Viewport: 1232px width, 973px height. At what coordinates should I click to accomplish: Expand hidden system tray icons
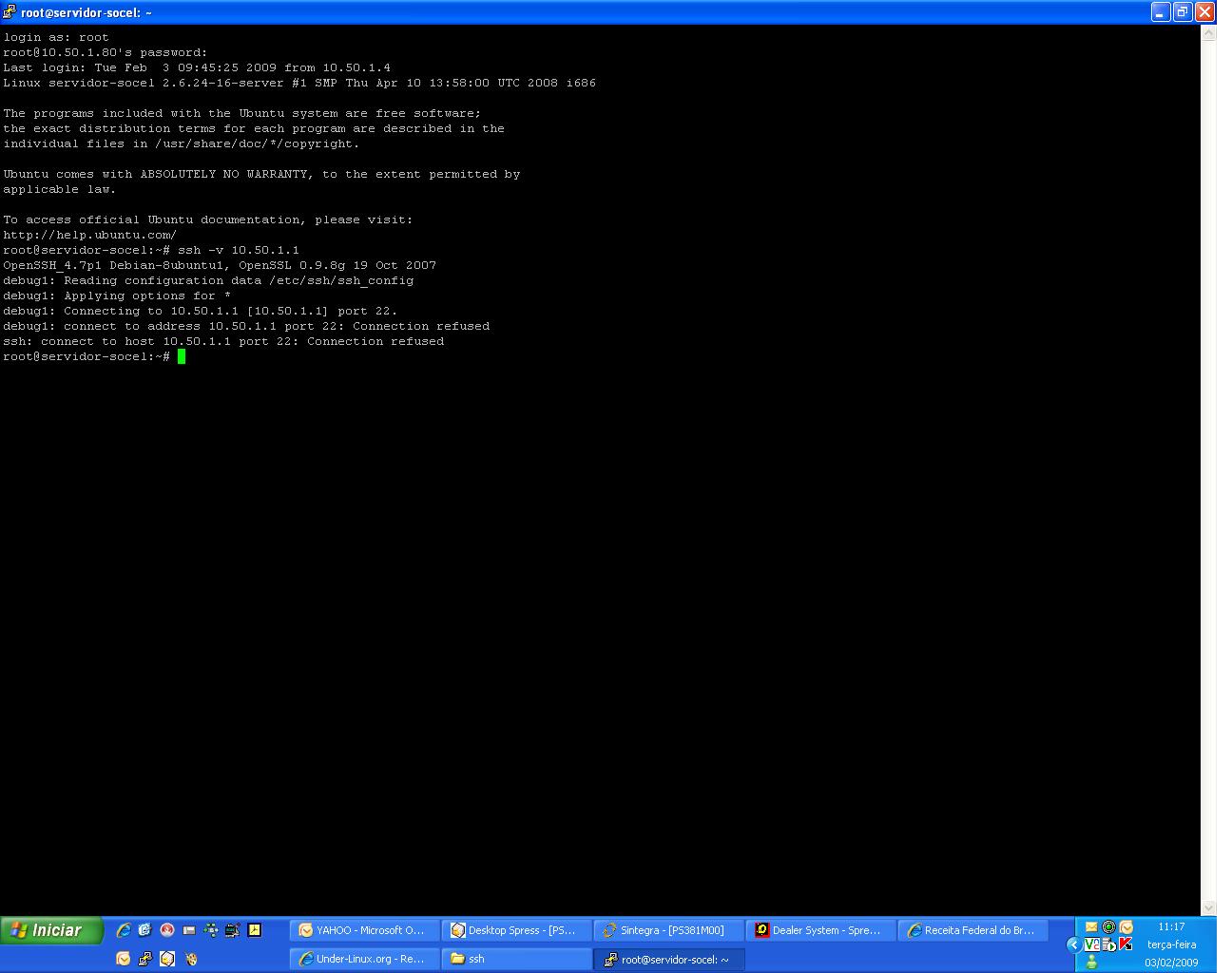[1074, 944]
